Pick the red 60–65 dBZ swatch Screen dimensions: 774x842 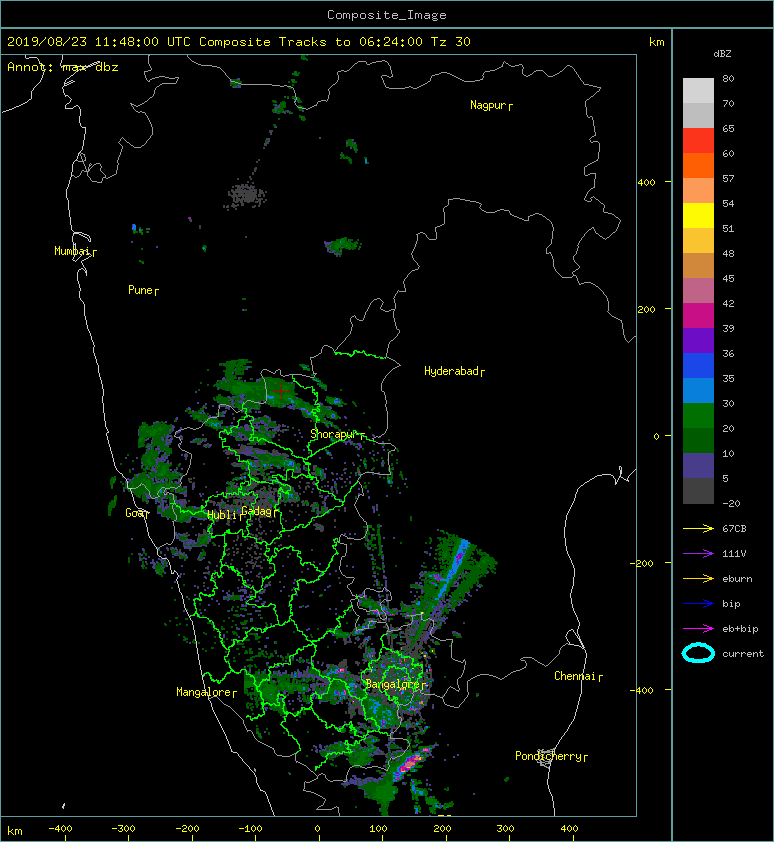(x=698, y=141)
